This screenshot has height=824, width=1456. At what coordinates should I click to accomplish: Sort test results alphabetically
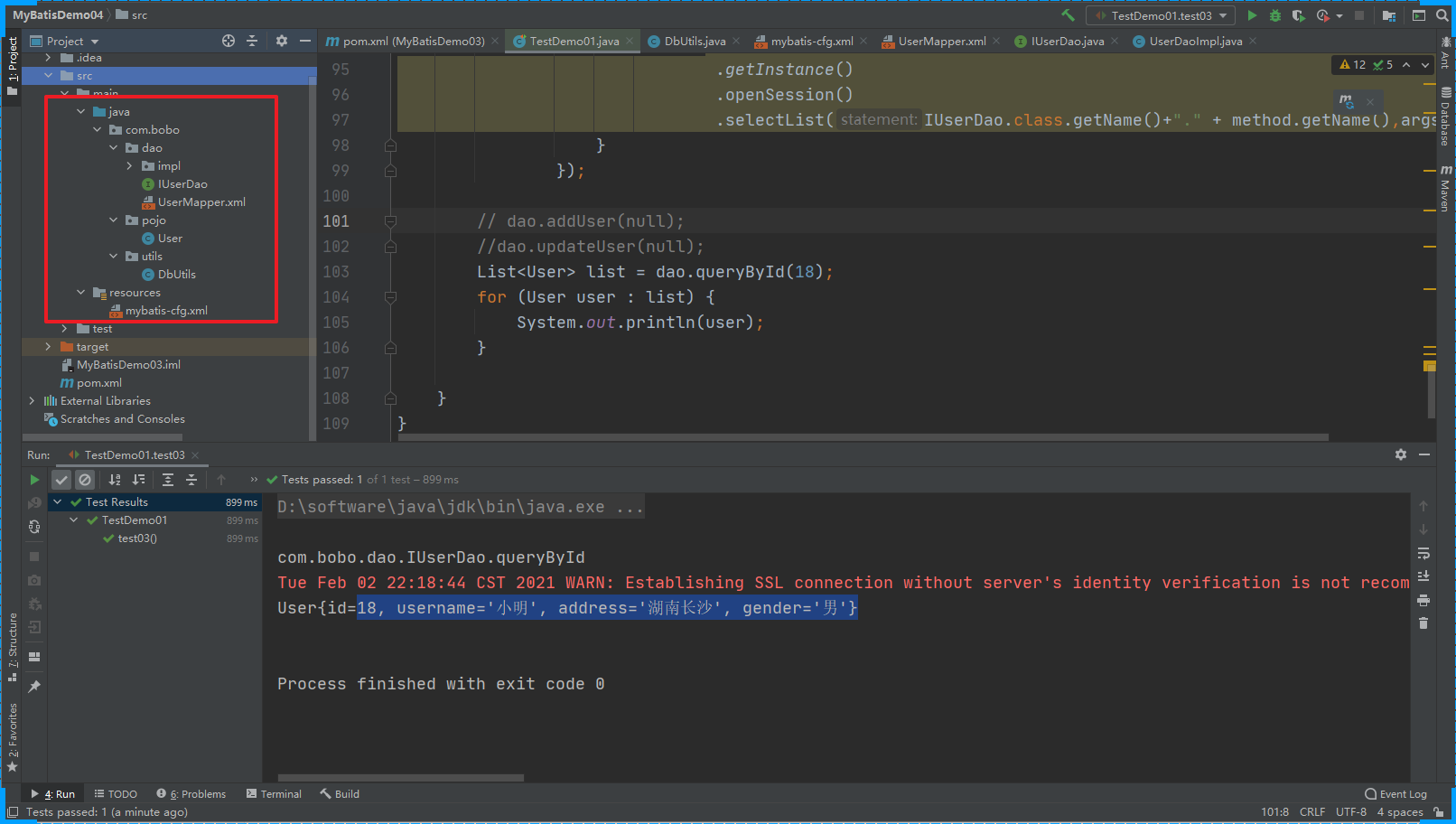tap(115, 480)
